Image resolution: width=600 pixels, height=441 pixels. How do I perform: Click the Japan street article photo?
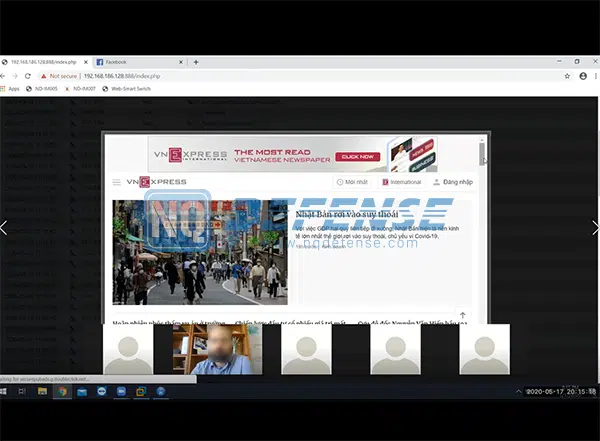(200, 252)
